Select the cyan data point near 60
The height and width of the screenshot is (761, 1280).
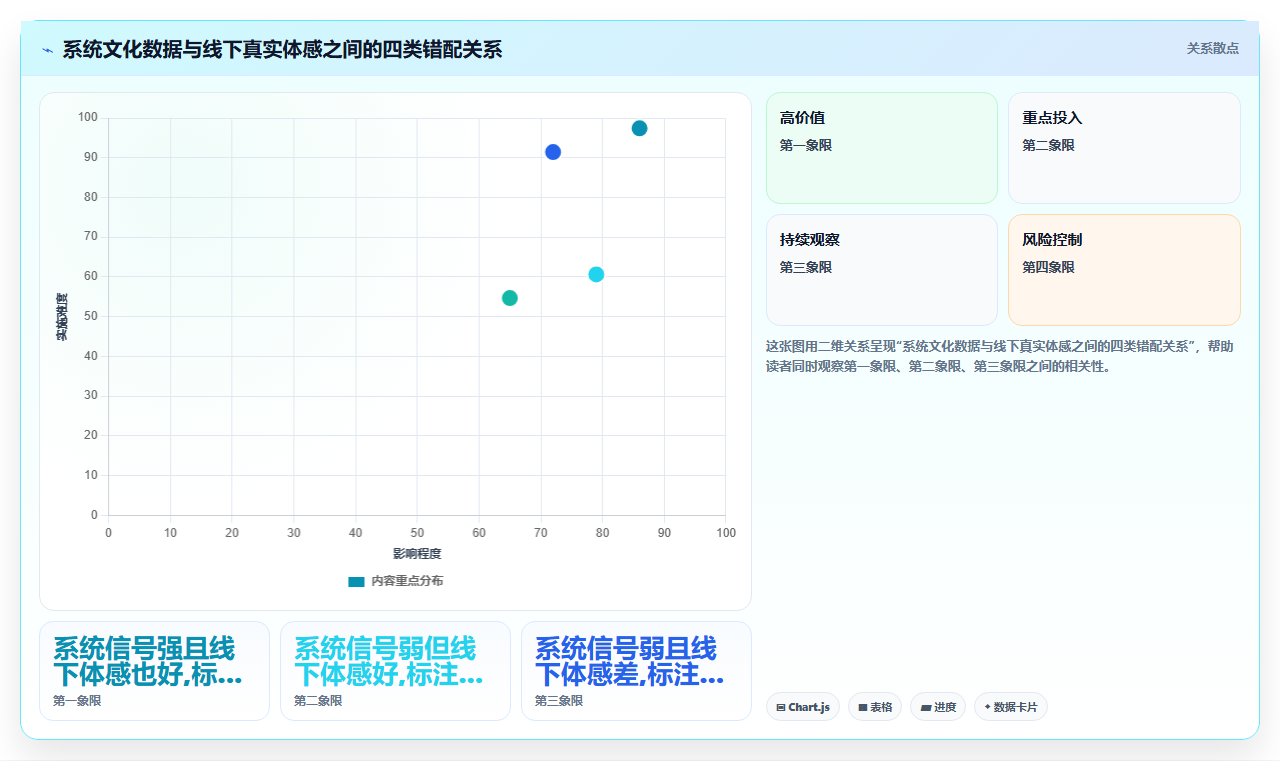pos(596,274)
